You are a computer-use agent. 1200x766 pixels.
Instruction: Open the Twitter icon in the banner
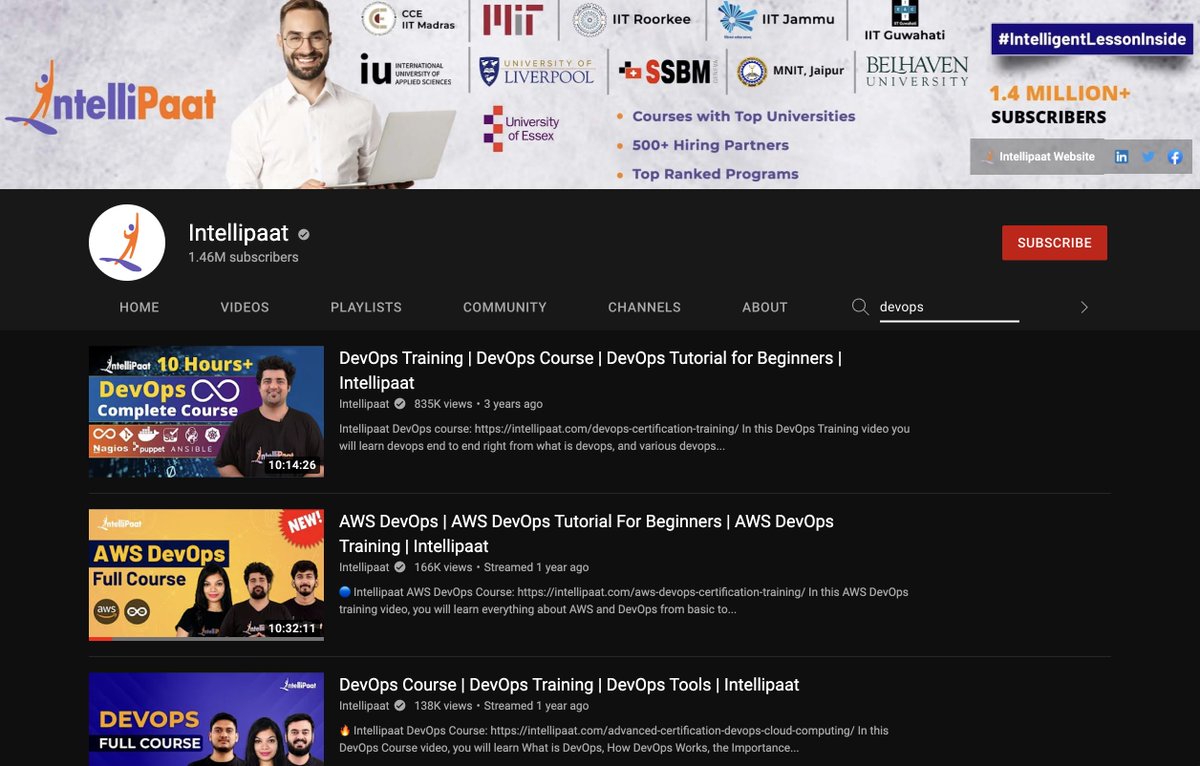click(x=1148, y=157)
